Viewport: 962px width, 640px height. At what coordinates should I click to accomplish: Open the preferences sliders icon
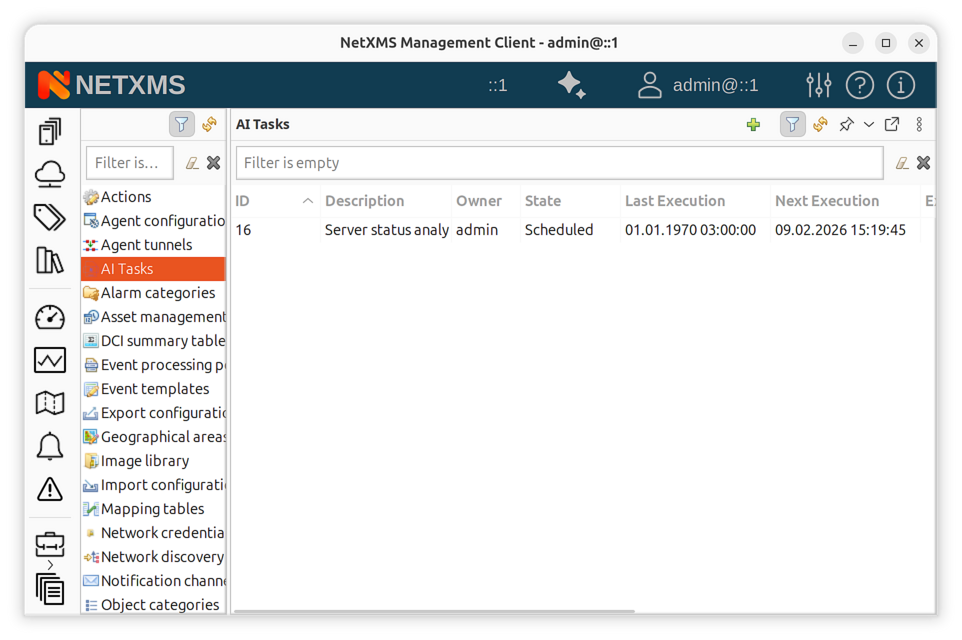(x=818, y=85)
